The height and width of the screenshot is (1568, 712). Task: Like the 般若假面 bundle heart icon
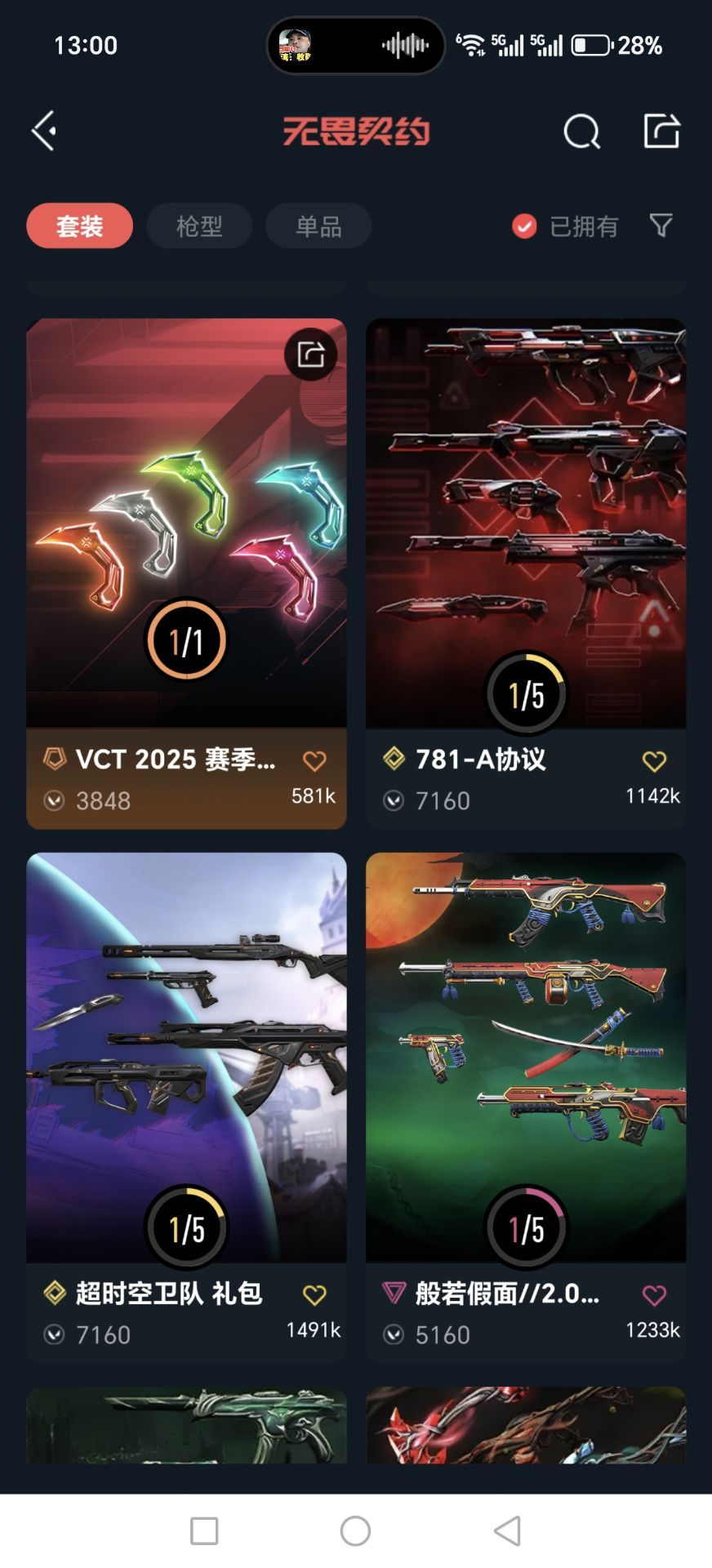pos(654,1295)
